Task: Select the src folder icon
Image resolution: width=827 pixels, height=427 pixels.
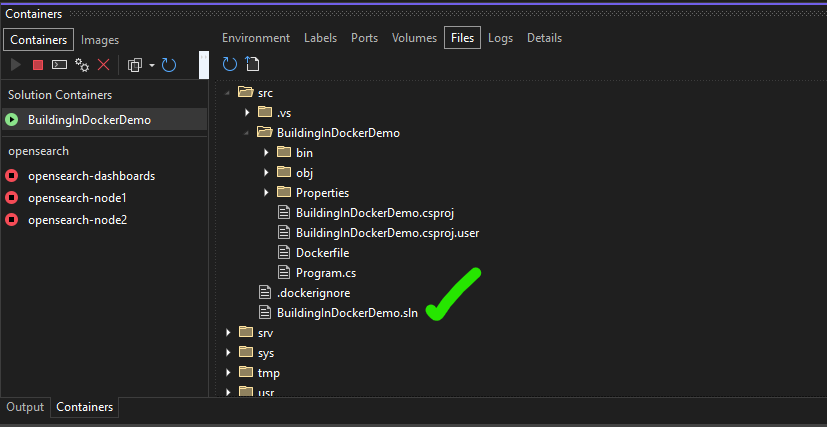Action: [246, 92]
